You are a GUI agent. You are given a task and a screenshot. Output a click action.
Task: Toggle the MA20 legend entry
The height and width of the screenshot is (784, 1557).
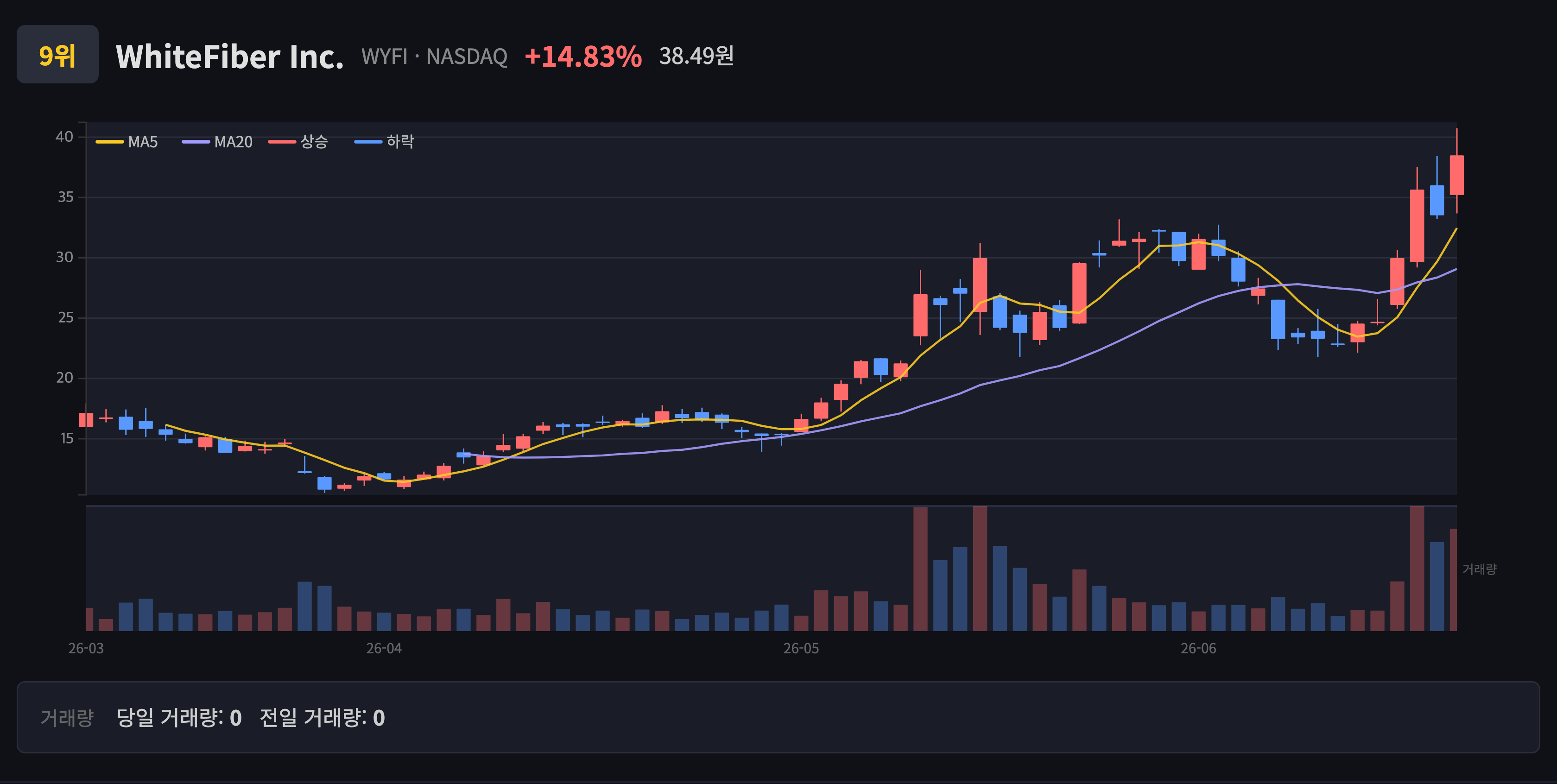coord(218,142)
